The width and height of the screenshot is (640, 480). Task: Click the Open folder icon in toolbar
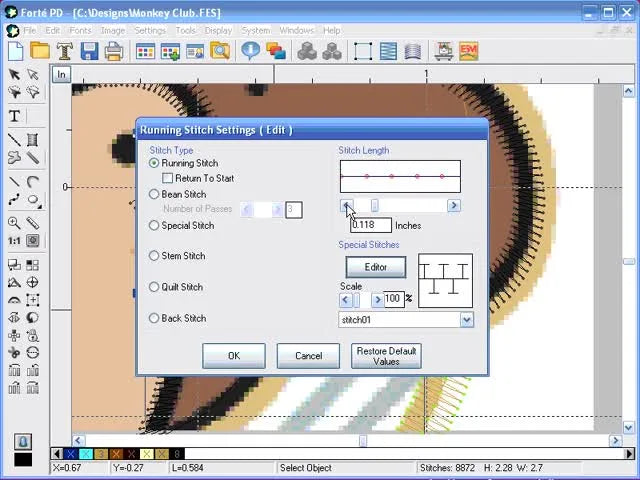40,51
